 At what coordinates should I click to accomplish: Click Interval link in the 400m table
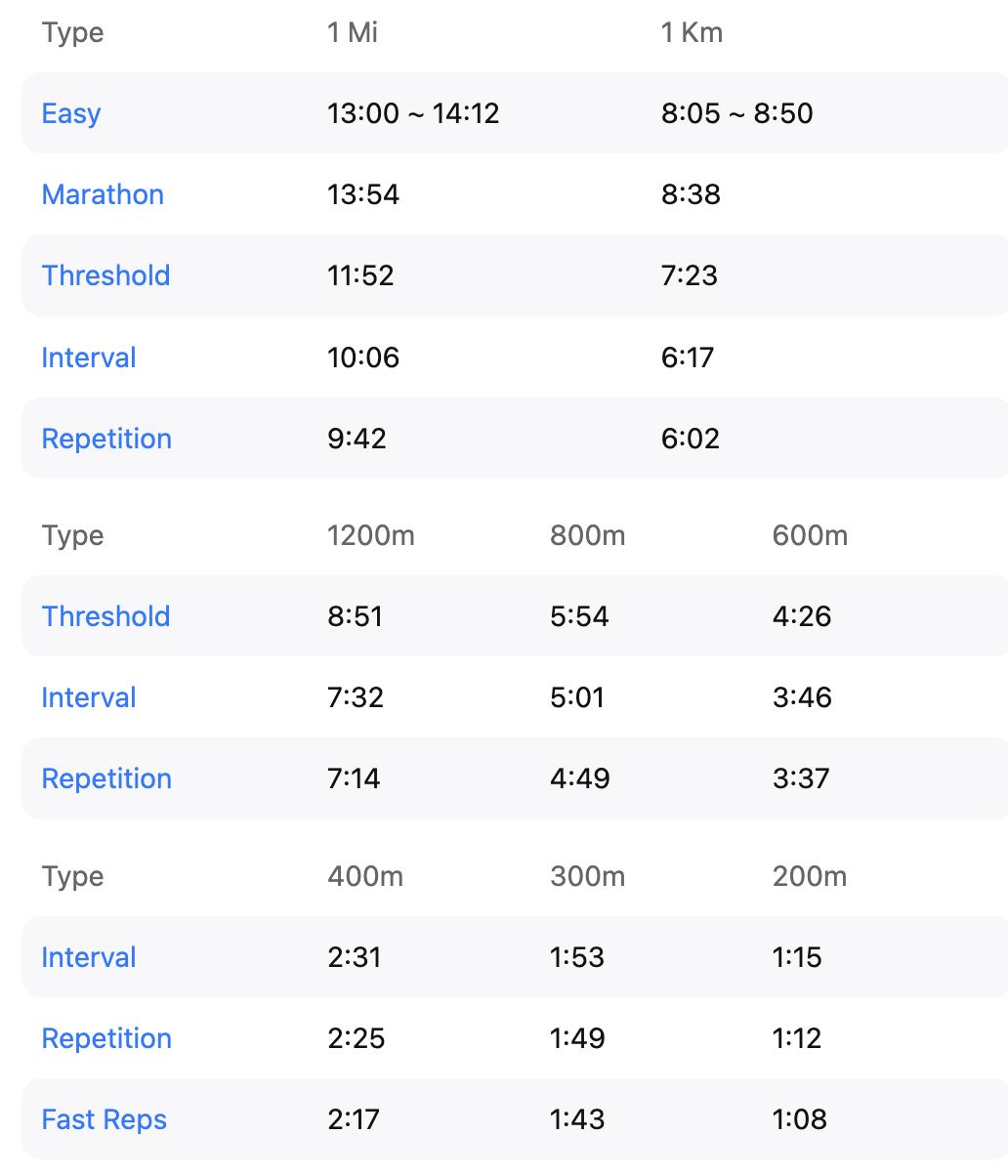[89, 957]
